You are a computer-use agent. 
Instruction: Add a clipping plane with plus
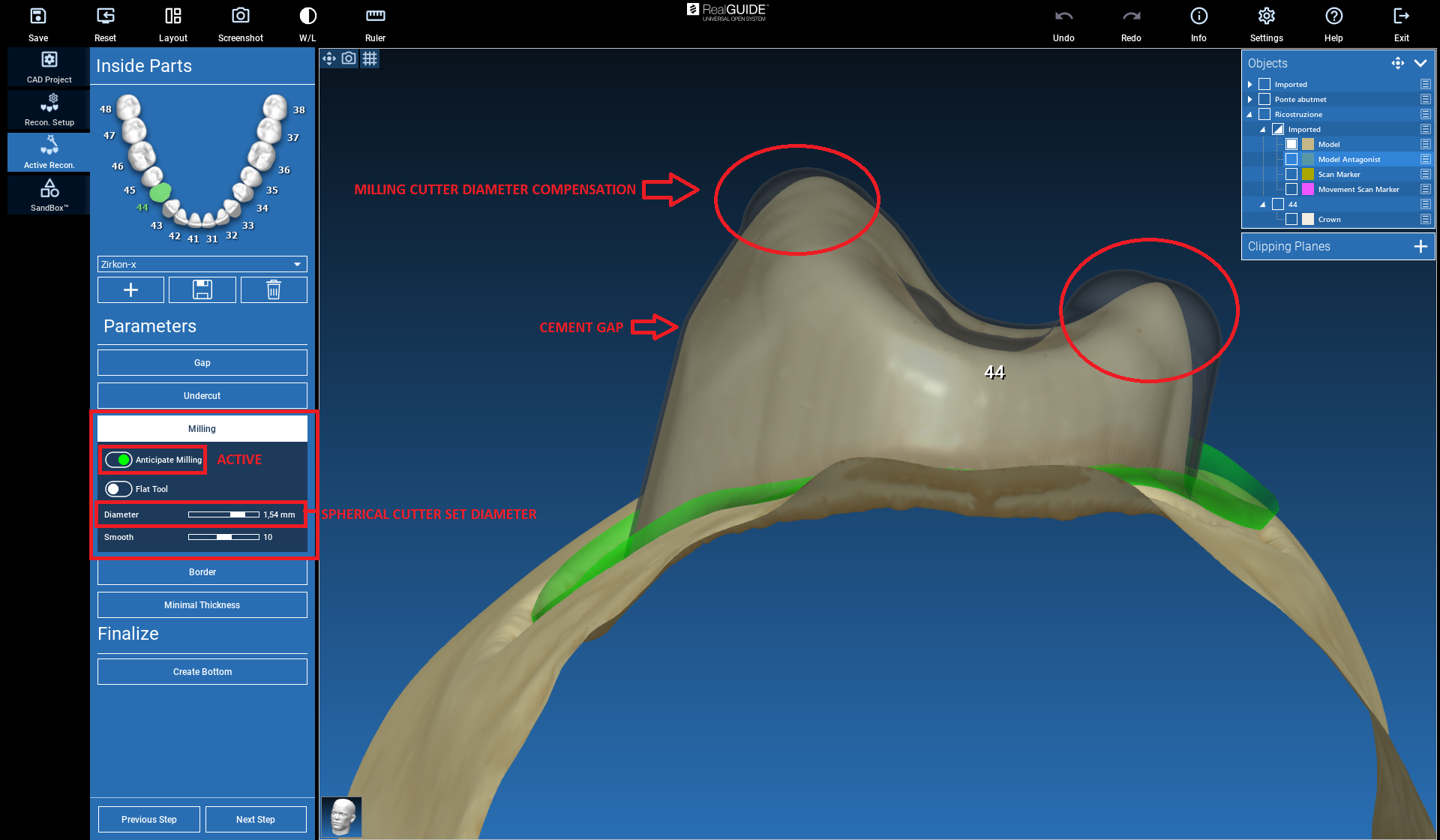pos(1420,247)
